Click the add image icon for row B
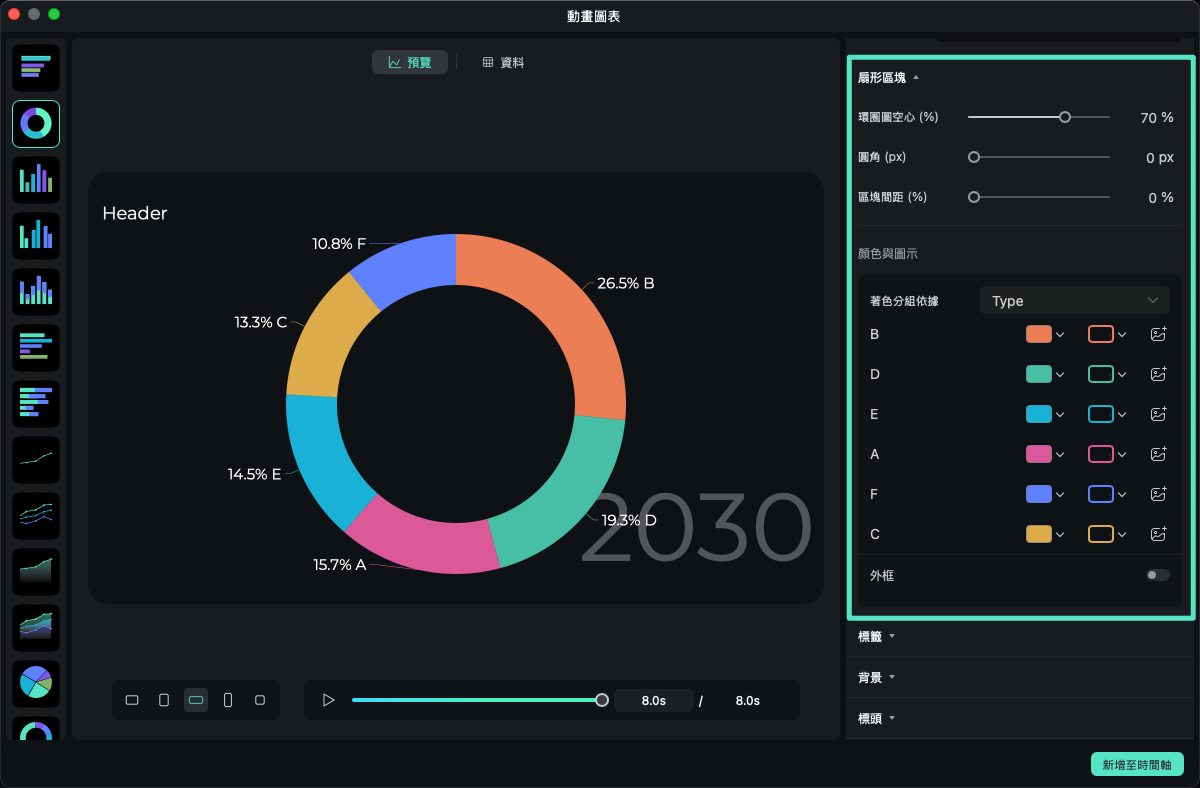Screen dimensions: 1200x788 (x=1159, y=334)
